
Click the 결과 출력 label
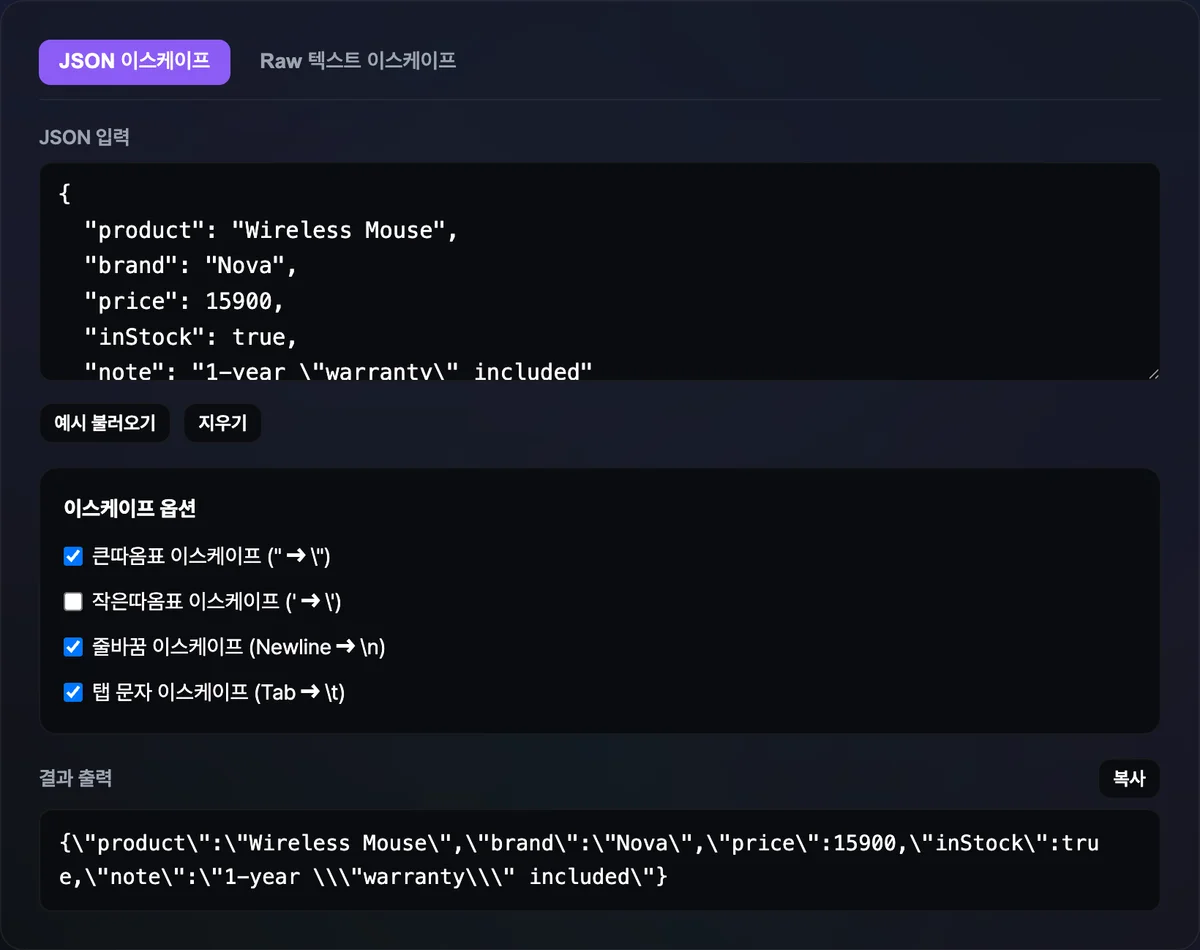click(76, 777)
